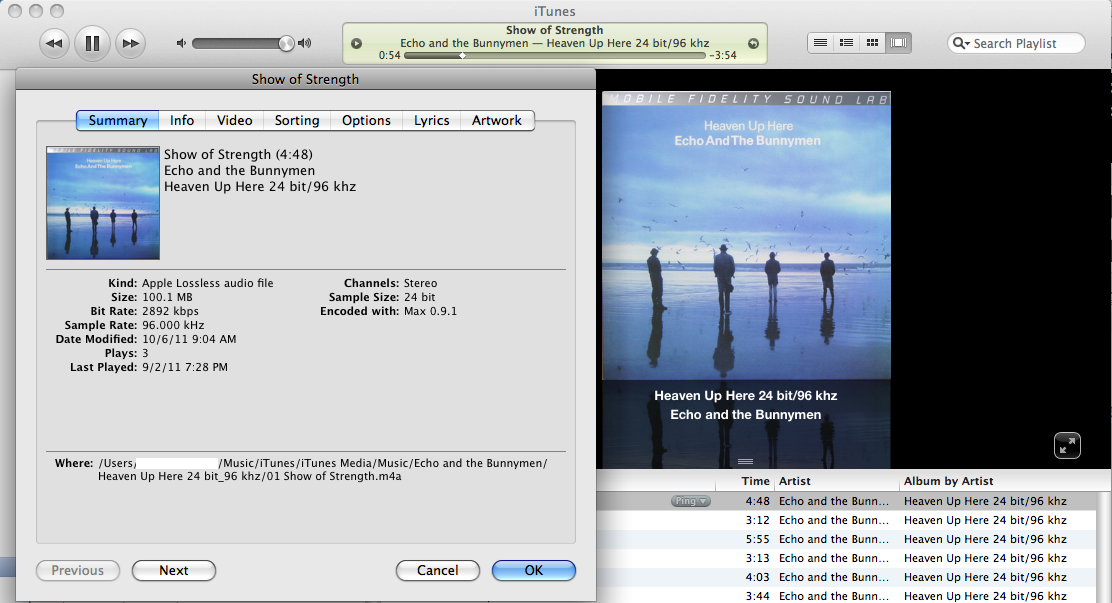Open the search magnifier dropdown
The height and width of the screenshot is (603, 1112).
(962, 43)
